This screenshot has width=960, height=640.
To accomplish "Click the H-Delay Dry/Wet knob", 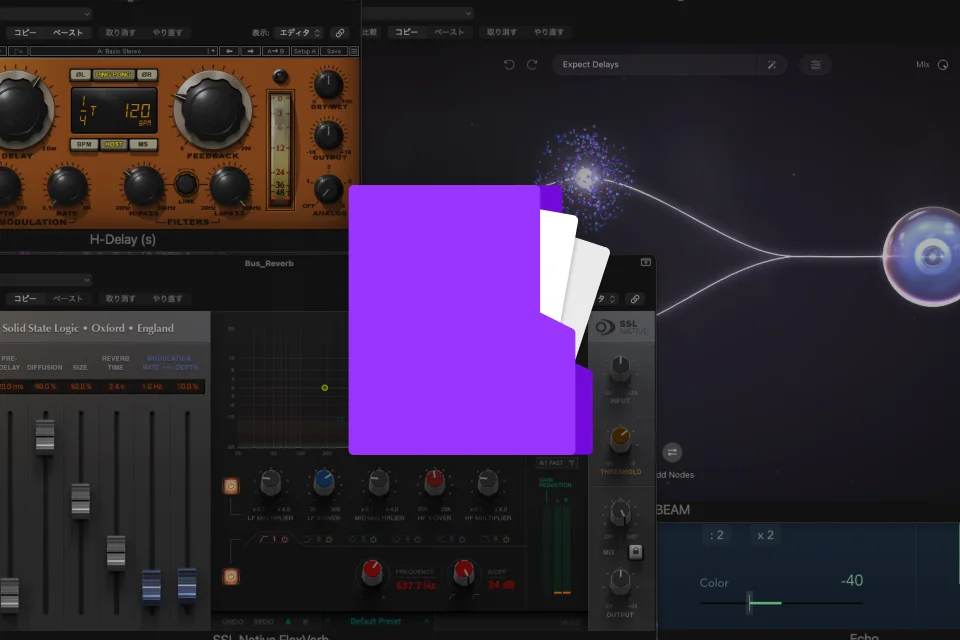I will pyautogui.click(x=328, y=85).
